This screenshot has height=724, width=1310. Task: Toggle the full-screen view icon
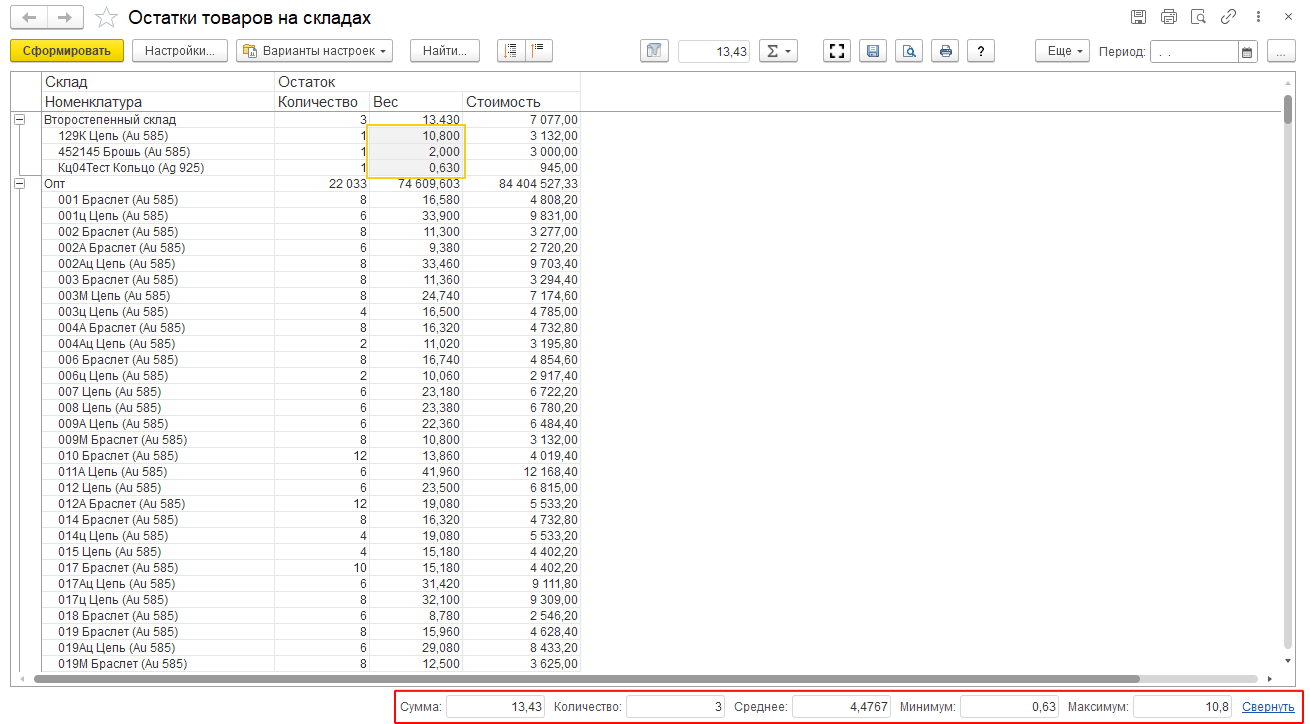837,51
